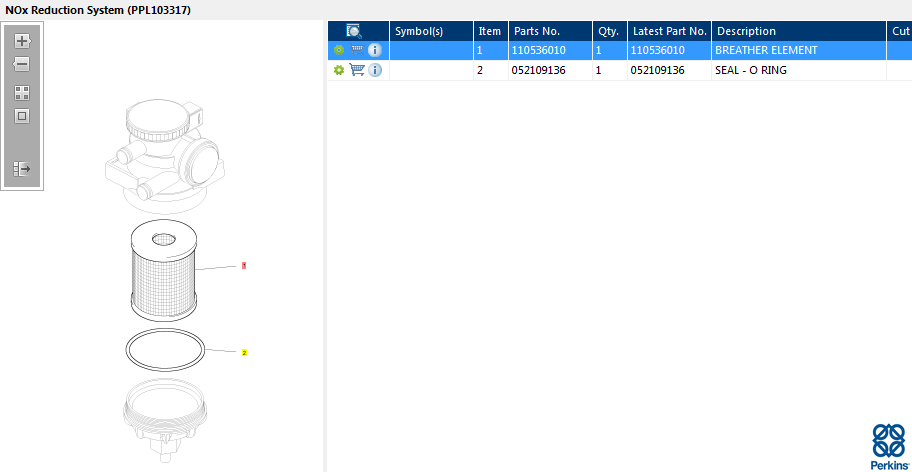912x472 pixels.
Task: Open info for SEAL - O RING row
Action: point(375,70)
